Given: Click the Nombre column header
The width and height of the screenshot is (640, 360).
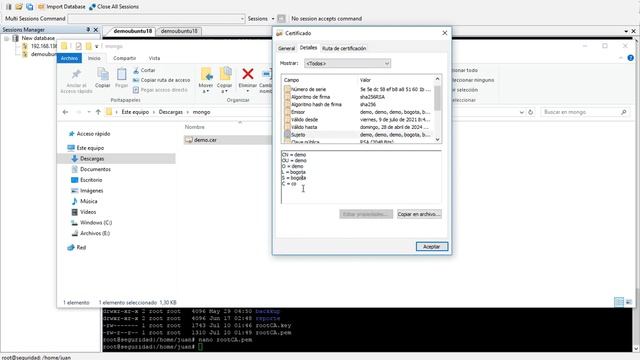Looking at the screenshot, I should 195,127.
